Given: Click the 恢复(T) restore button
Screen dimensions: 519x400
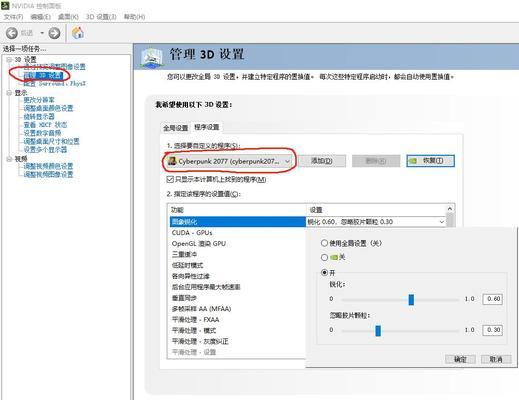Looking at the screenshot, I should pyautogui.click(x=430, y=161).
